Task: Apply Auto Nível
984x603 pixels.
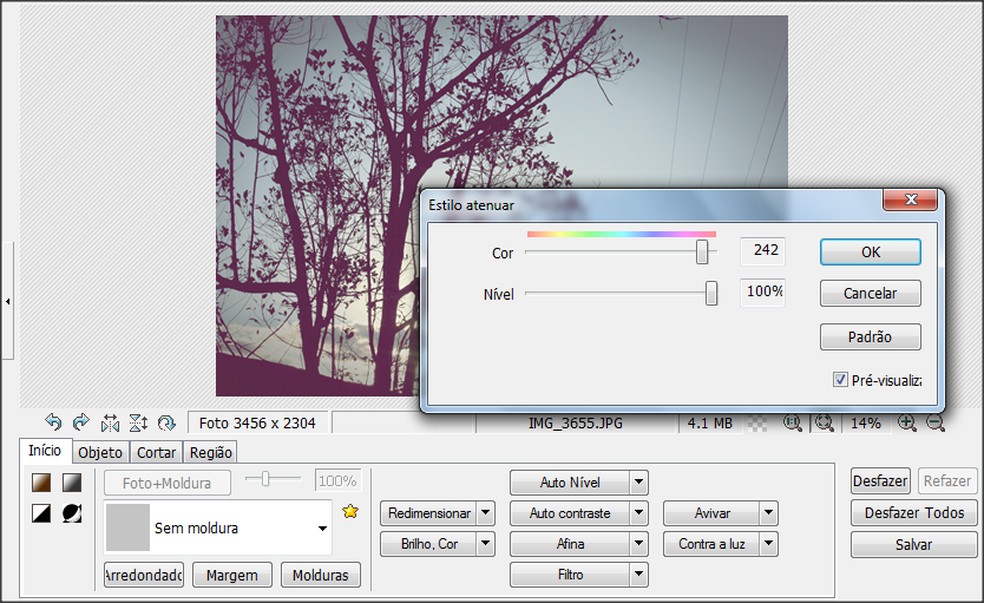Action: 570,482
